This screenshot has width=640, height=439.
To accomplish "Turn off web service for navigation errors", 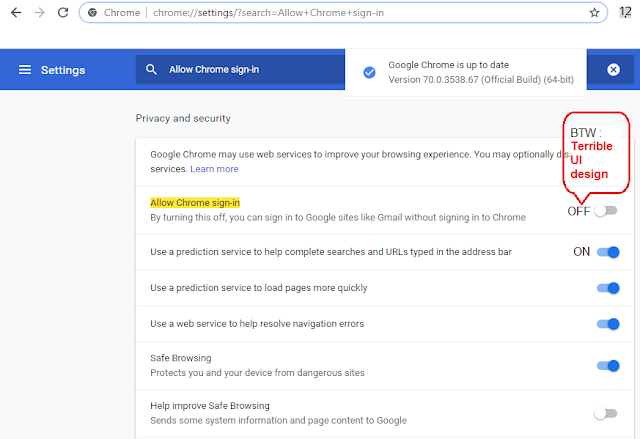I will pyautogui.click(x=608, y=324).
